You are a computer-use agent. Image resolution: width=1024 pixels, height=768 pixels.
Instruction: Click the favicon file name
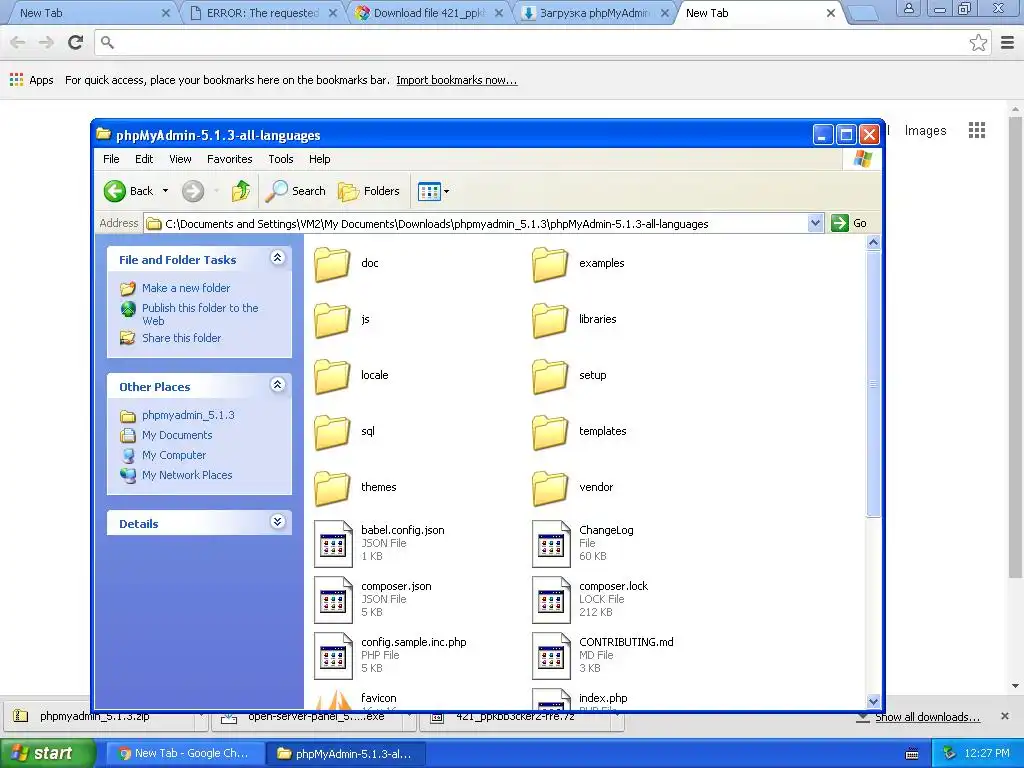click(x=379, y=698)
